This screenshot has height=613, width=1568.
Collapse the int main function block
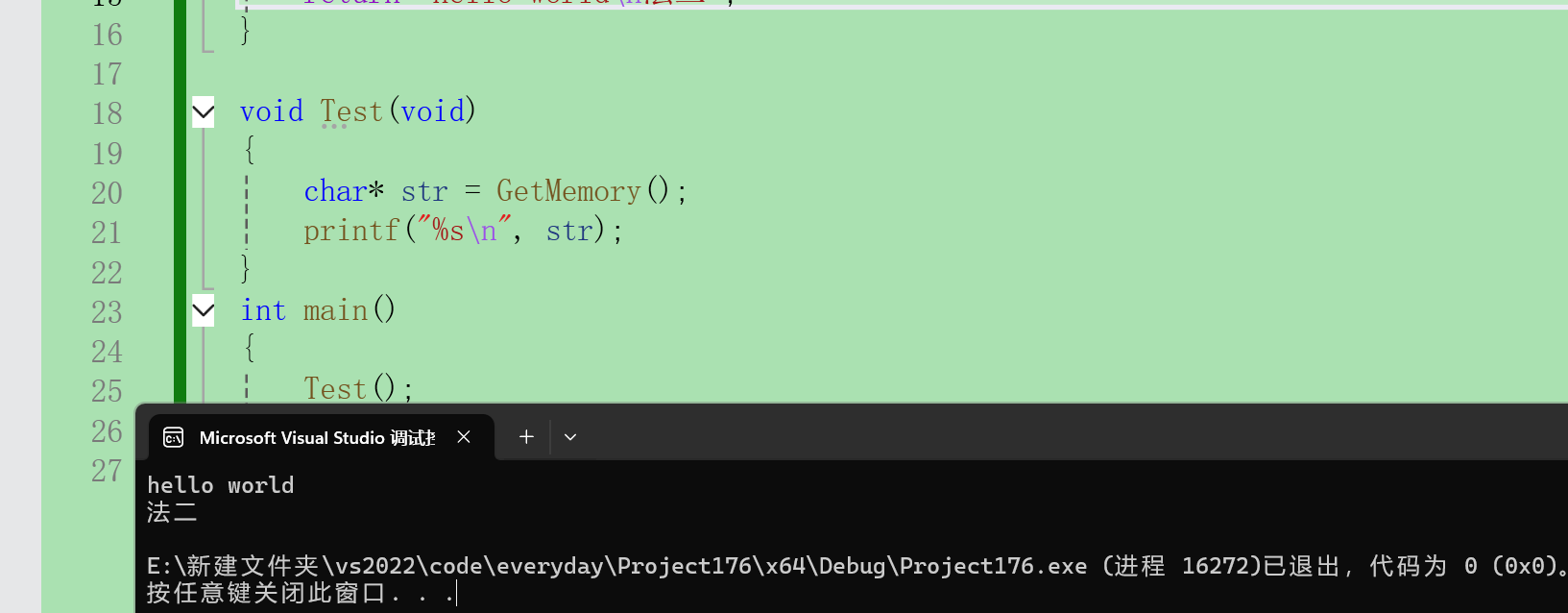pyautogui.click(x=204, y=310)
